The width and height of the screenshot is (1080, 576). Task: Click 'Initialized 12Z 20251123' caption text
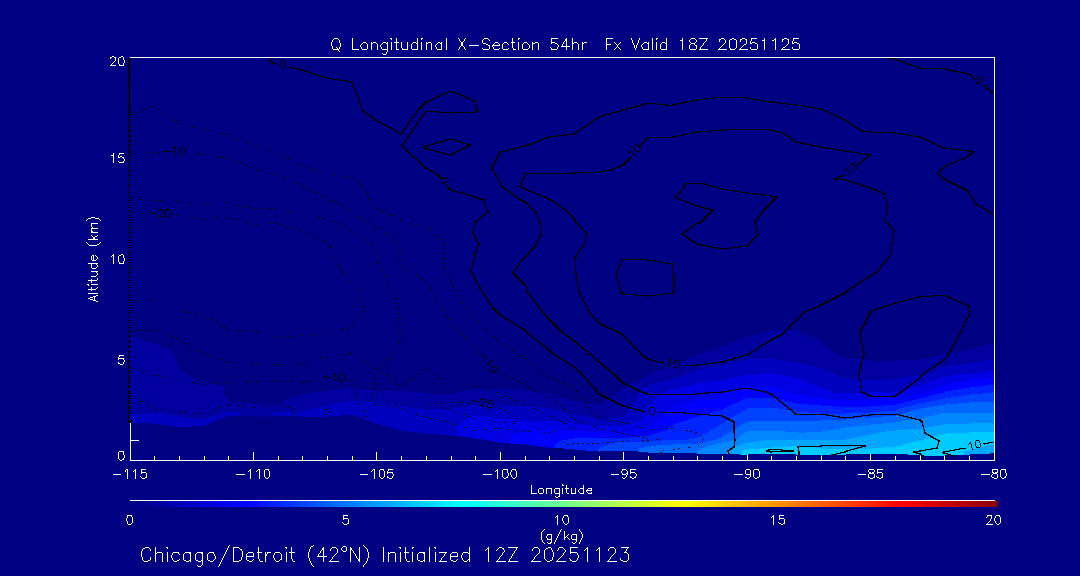[506, 555]
